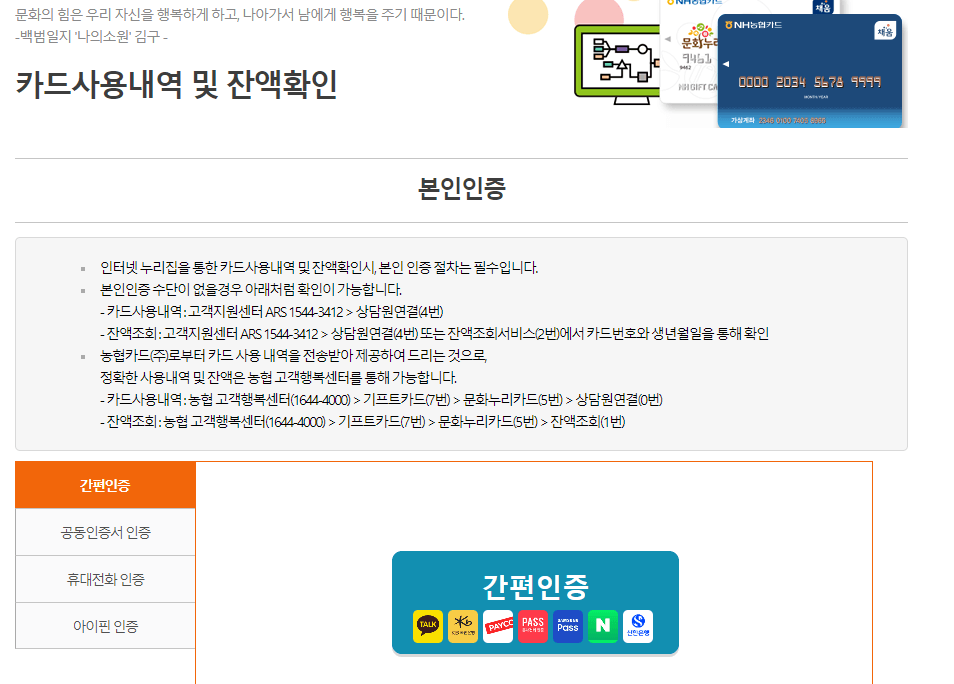Viewport: 954px width, 684px height.
Task: Switch to the 공동인증서 인증 tab
Action: click(x=105, y=531)
